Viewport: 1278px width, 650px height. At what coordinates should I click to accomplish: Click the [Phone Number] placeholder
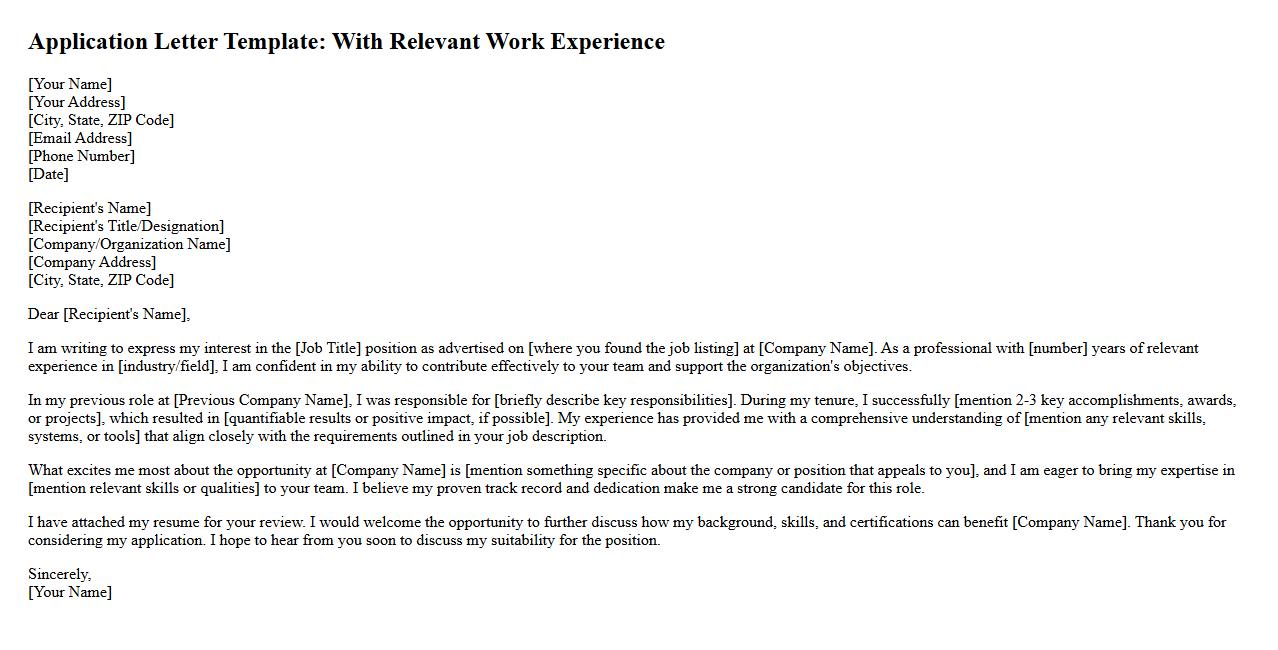[x=81, y=156]
